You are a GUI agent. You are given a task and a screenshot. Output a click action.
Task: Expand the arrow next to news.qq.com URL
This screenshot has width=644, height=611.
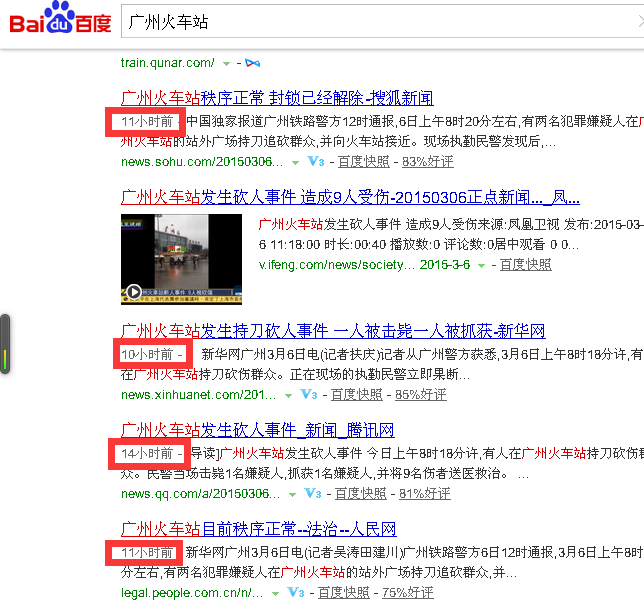pyautogui.click(x=292, y=495)
